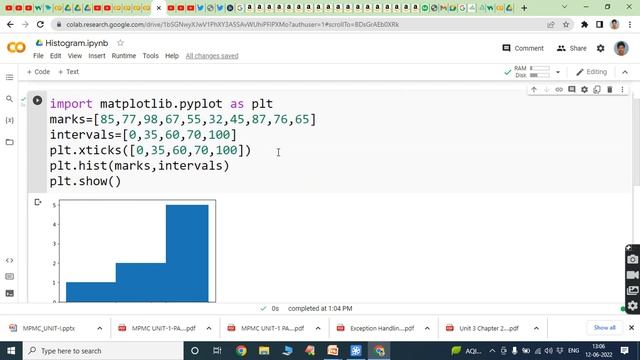640x360 pixels.
Task: Click All changes saved link
Action: (x=212, y=56)
